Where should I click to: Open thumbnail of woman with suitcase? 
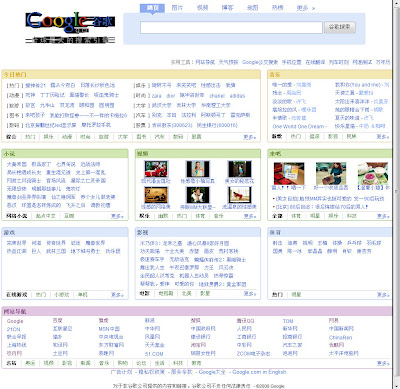point(331,174)
